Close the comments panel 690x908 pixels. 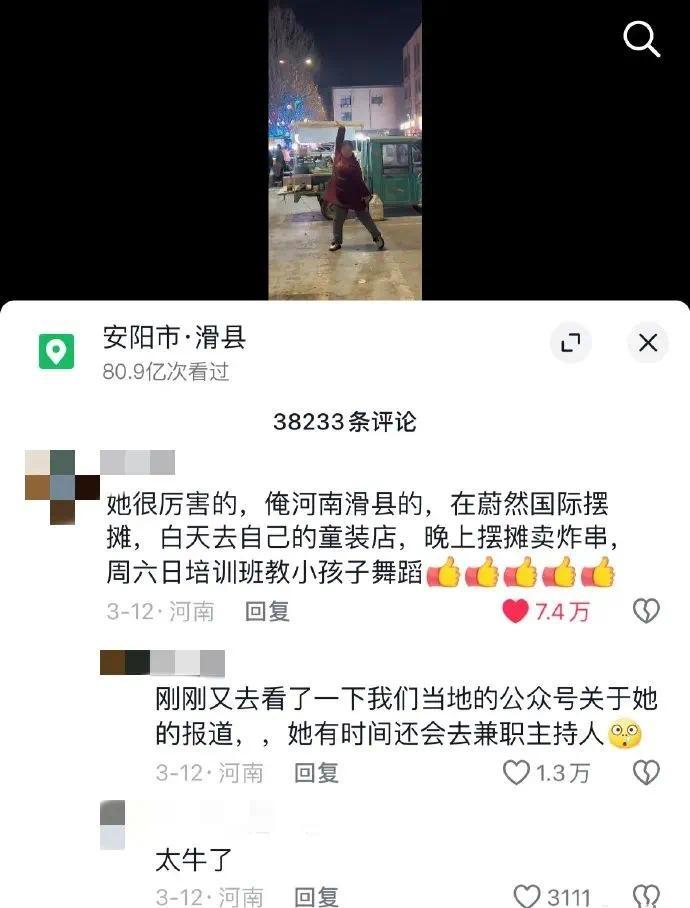click(x=648, y=343)
